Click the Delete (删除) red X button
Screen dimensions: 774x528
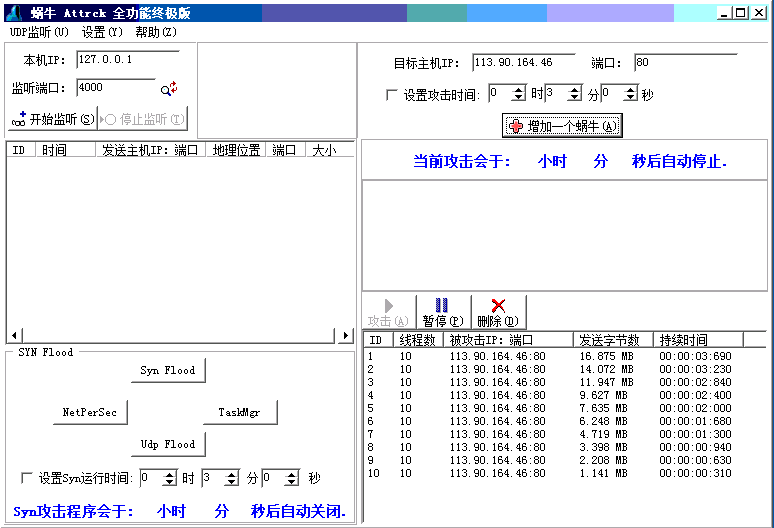click(498, 313)
